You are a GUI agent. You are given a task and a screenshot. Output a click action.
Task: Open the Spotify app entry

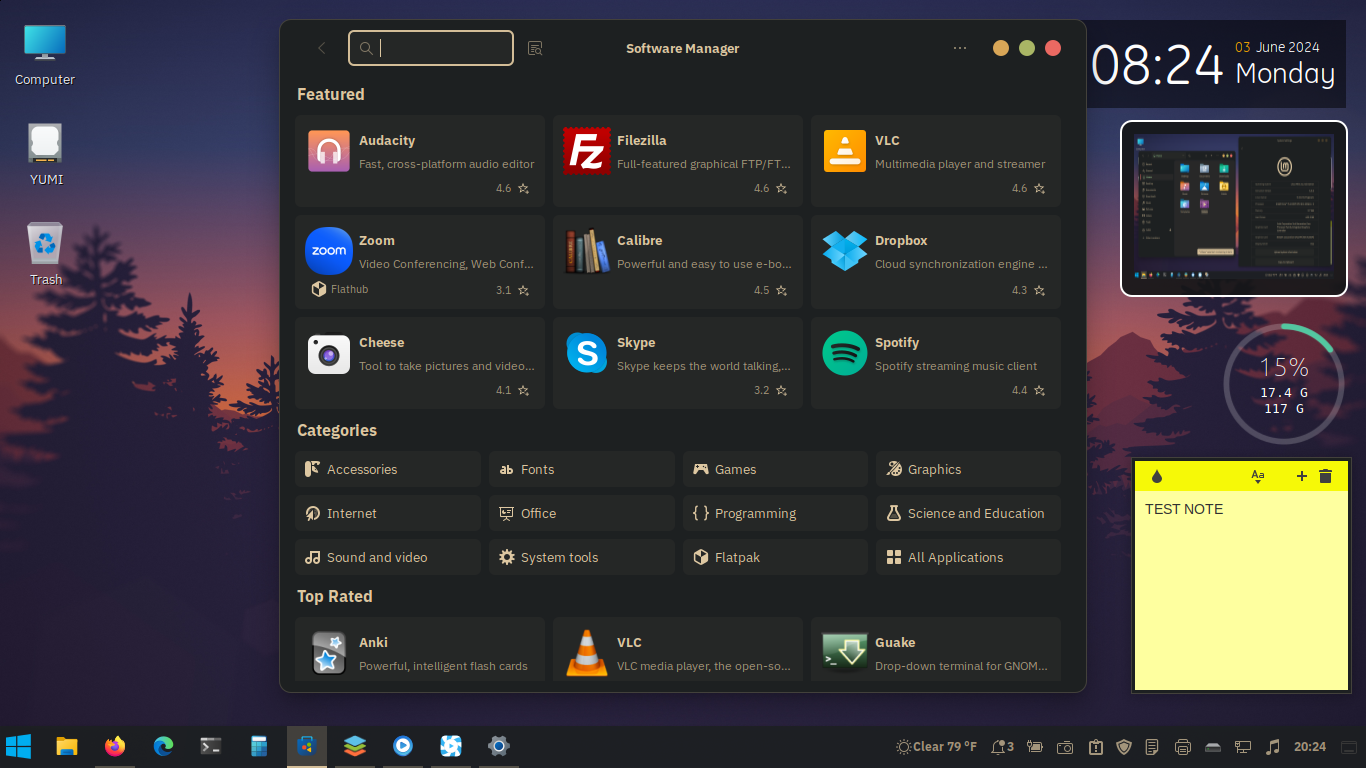click(x=936, y=363)
